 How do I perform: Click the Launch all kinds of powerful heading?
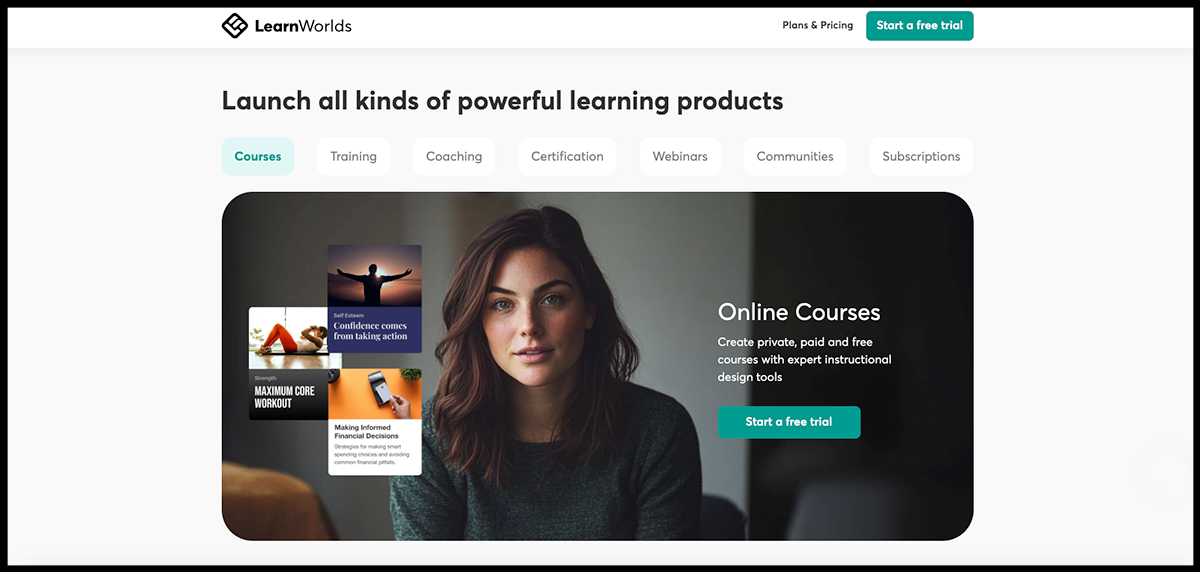pos(503,101)
